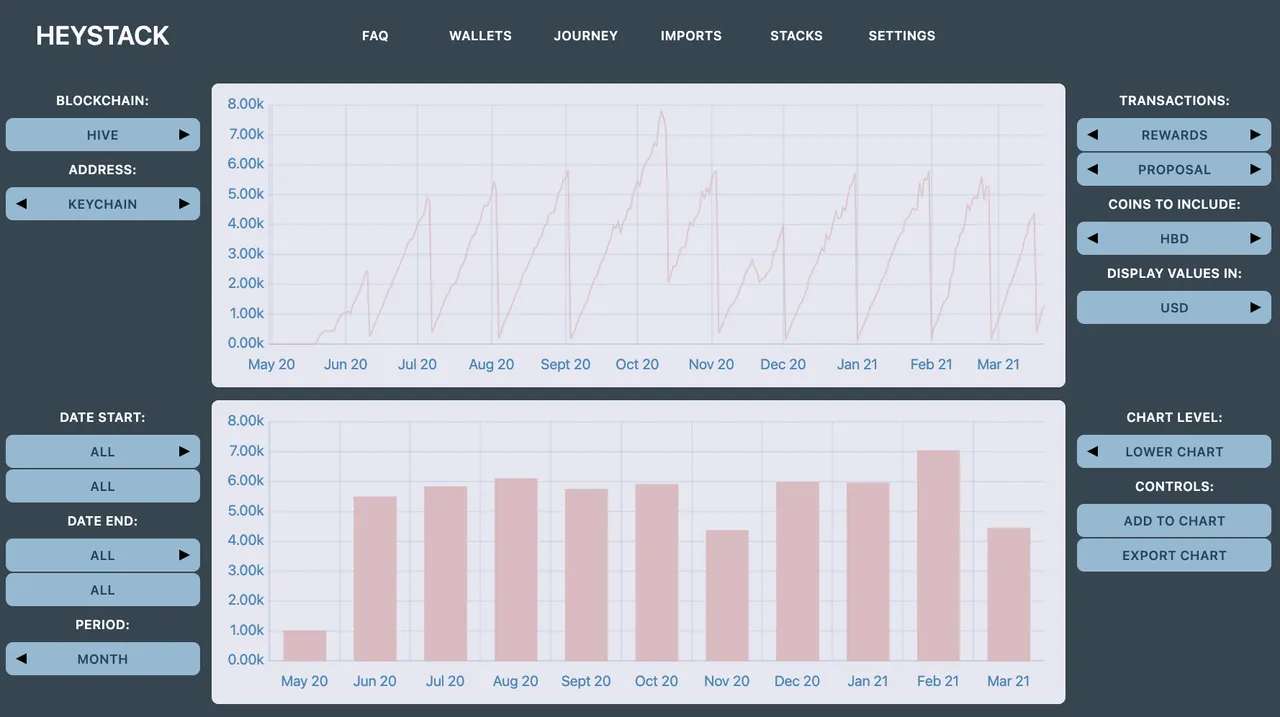The height and width of the screenshot is (717, 1280).
Task: Open the JOURNEY section
Action: coord(586,36)
